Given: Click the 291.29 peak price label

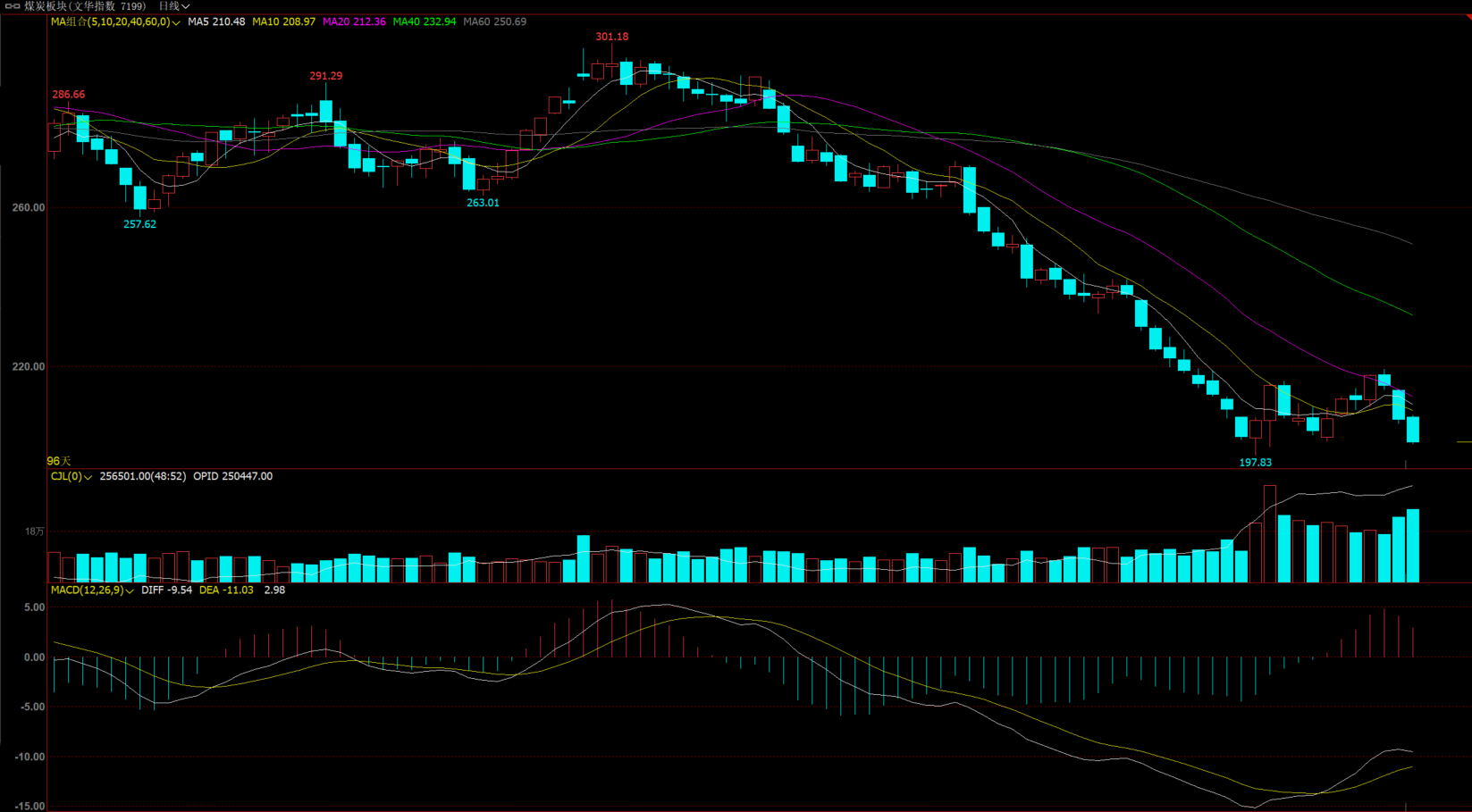Looking at the screenshot, I should pos(326,76).
